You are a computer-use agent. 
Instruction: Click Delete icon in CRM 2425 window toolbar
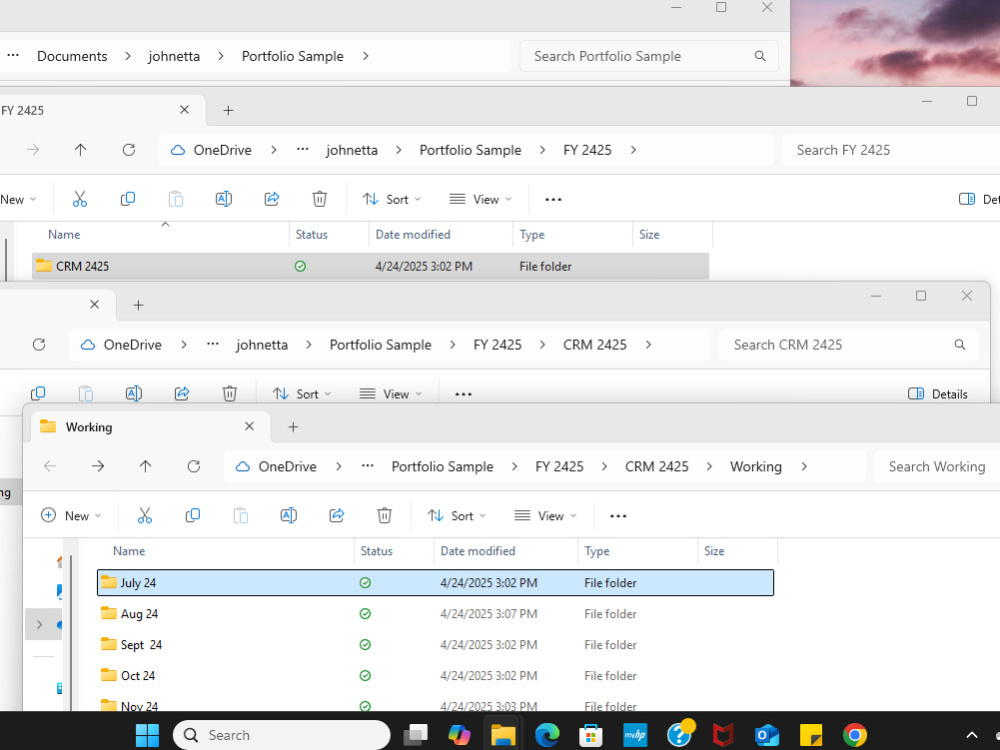(x=230, y=393)
